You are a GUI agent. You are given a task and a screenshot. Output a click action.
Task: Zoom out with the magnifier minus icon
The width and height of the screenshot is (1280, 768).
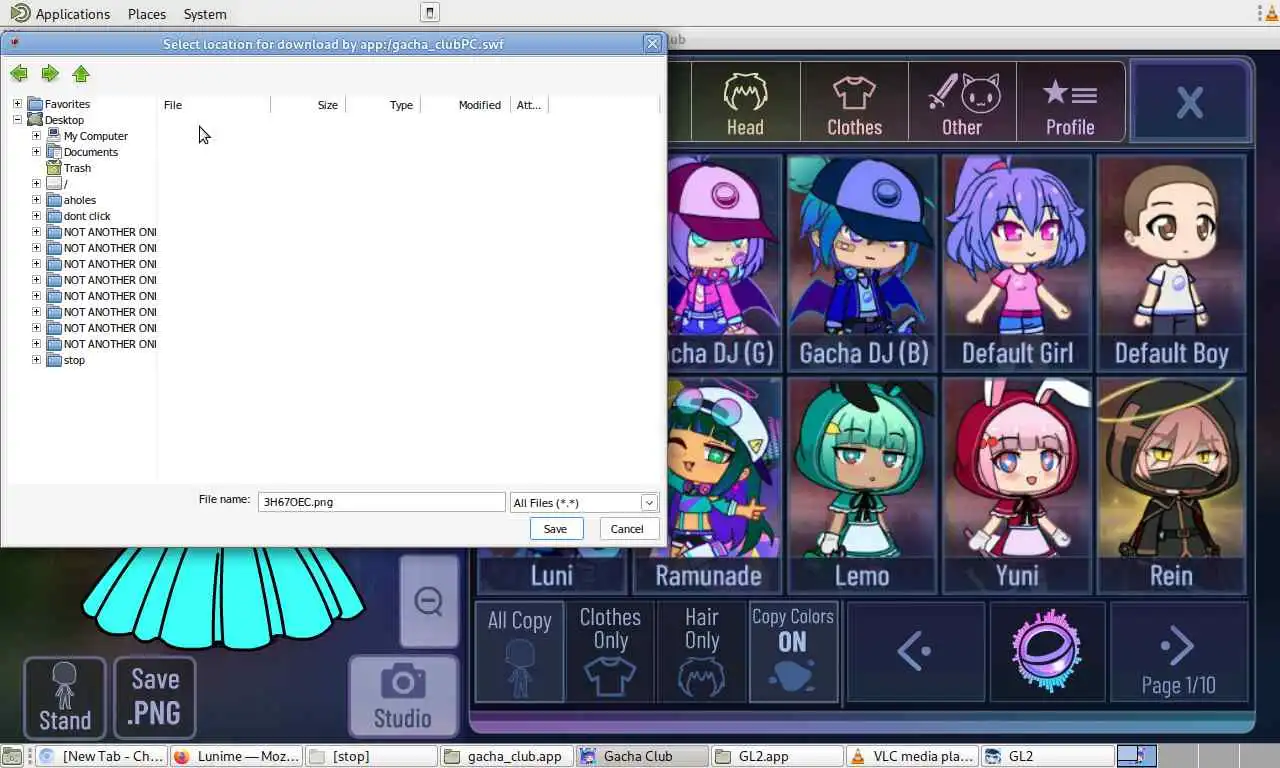pos(429,601)
